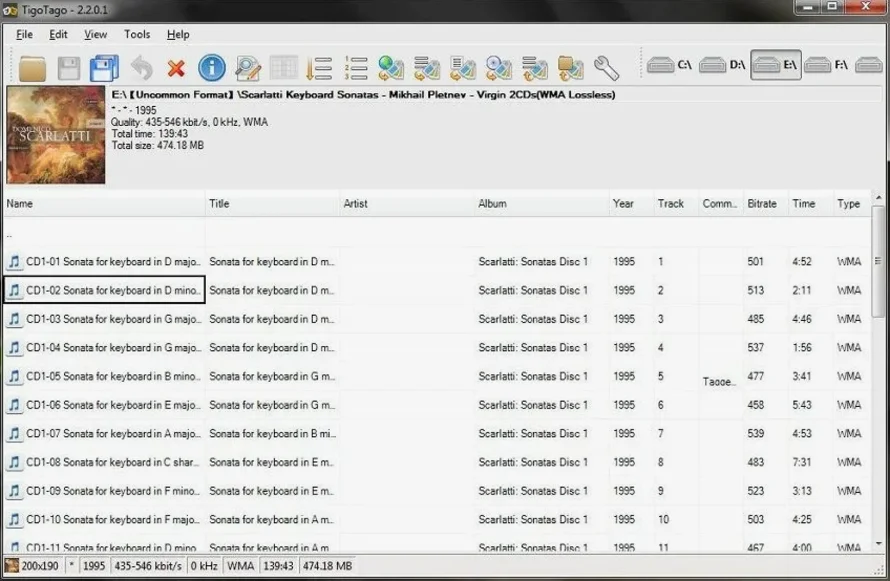The height and width of the screenshot is (581, 890).
Task: Sort by the Name column header
Action: click(x=104, y=204)
